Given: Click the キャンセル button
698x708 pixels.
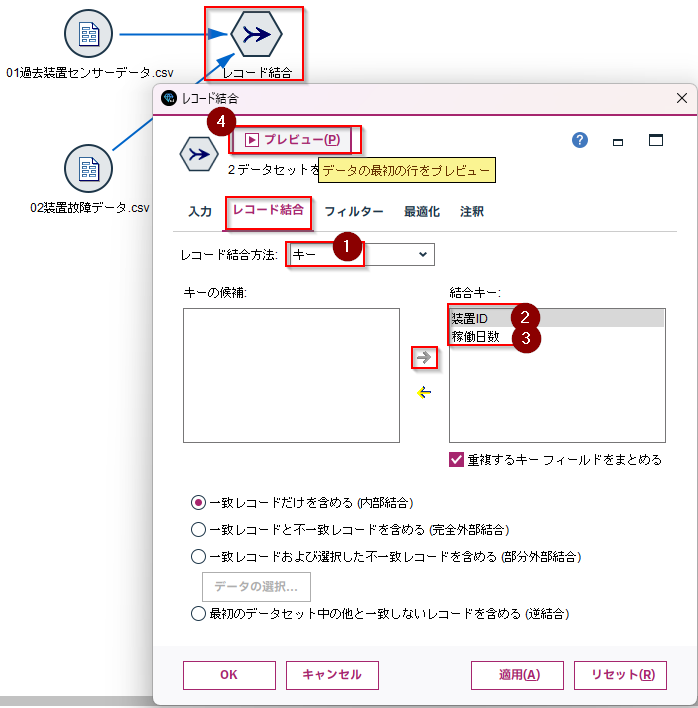Looking at the screenshot, I should [x=332, y=675].
